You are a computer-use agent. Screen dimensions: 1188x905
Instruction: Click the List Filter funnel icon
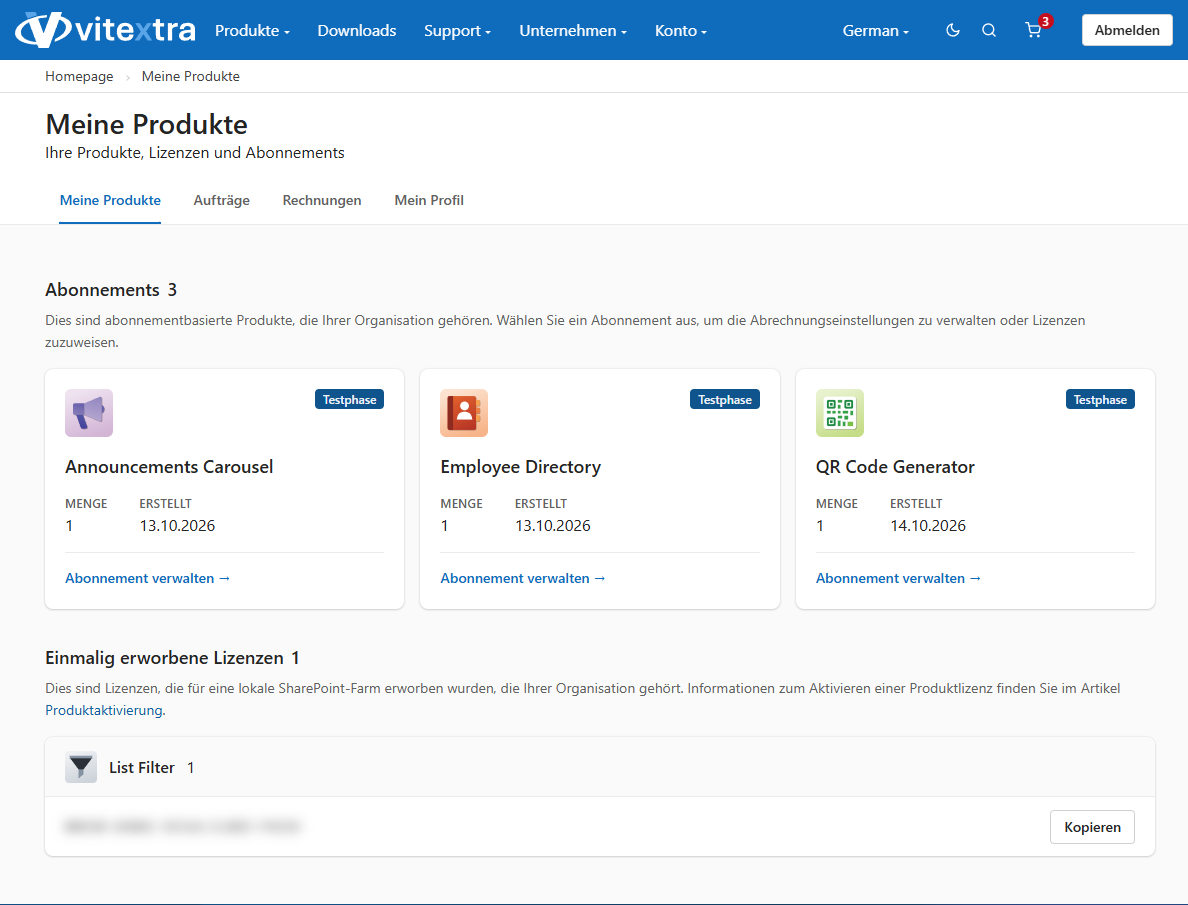[81, 767]
